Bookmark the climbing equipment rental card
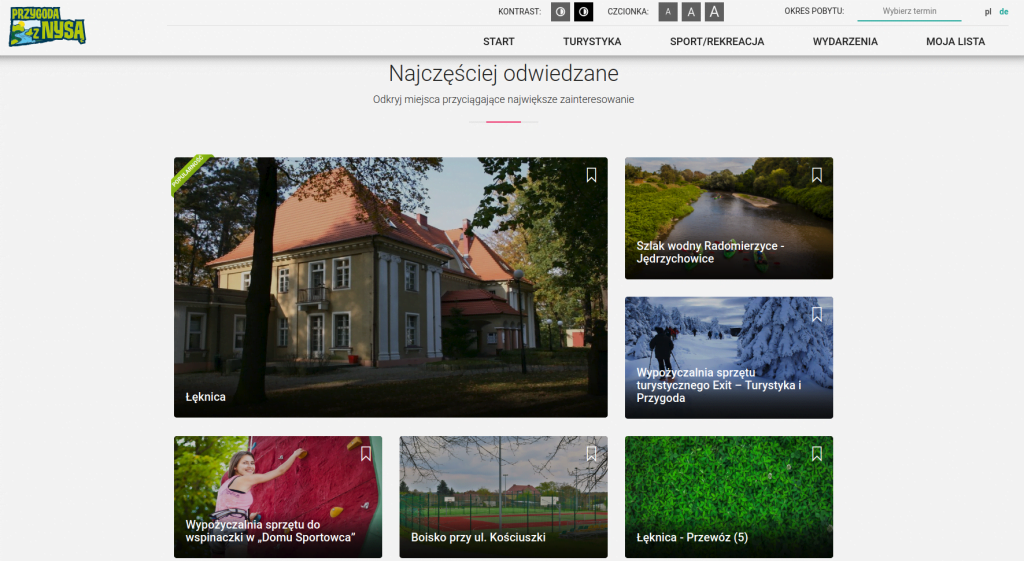The height and width of the screenshot is (561, 1024). coord(366,454)
